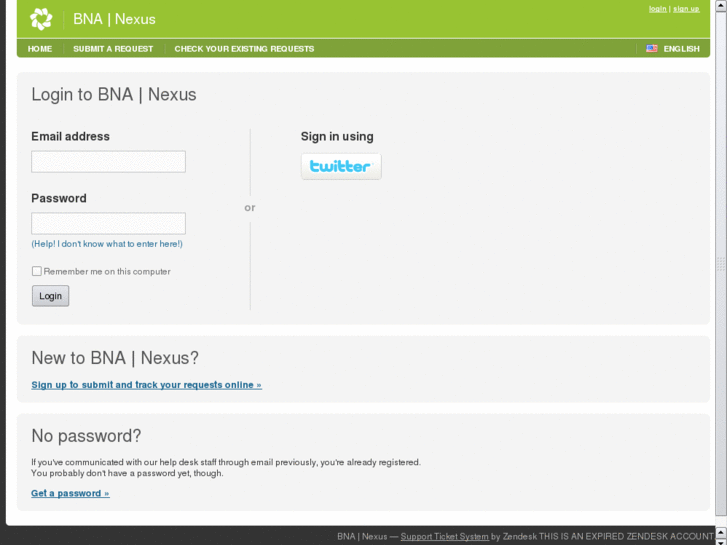Focus the Password input field
727x545 pixels.
(x=108, y=224)
